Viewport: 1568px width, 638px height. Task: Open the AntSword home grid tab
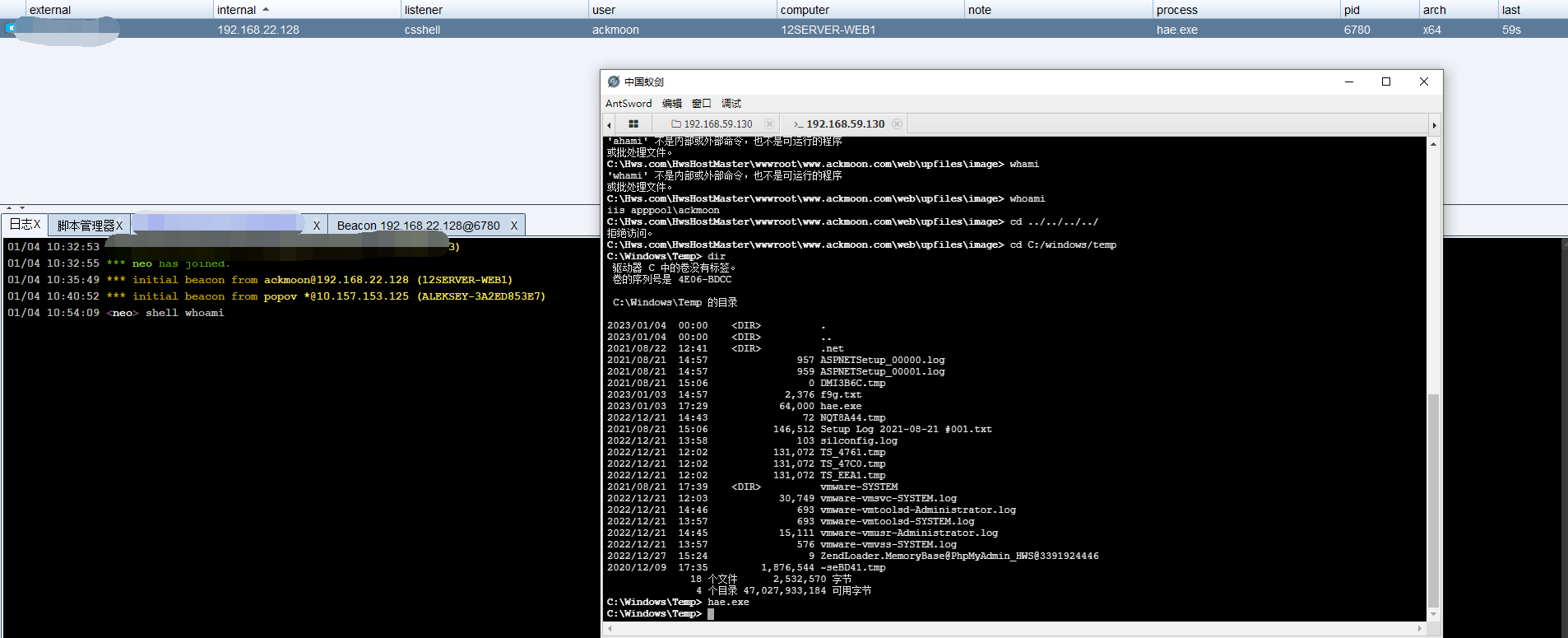click(x=633, y=124)
